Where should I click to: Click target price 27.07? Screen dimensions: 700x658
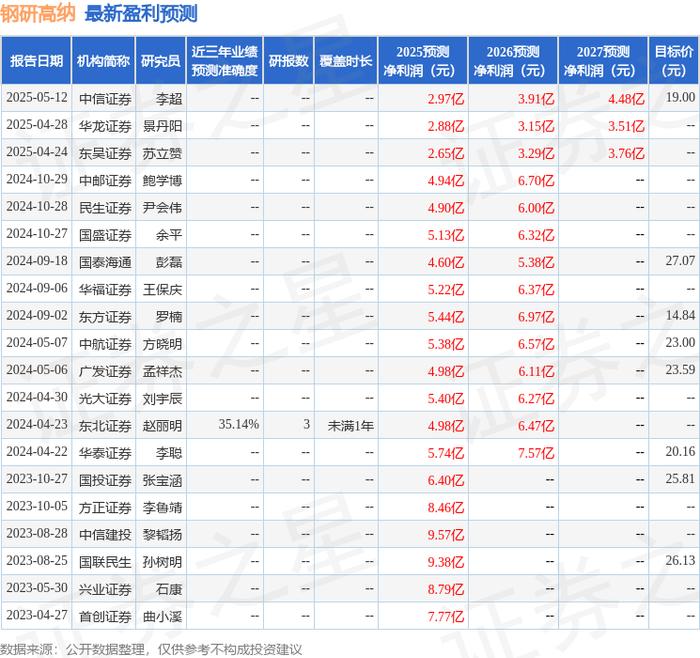pyautogui.click(x=680, y=261)
